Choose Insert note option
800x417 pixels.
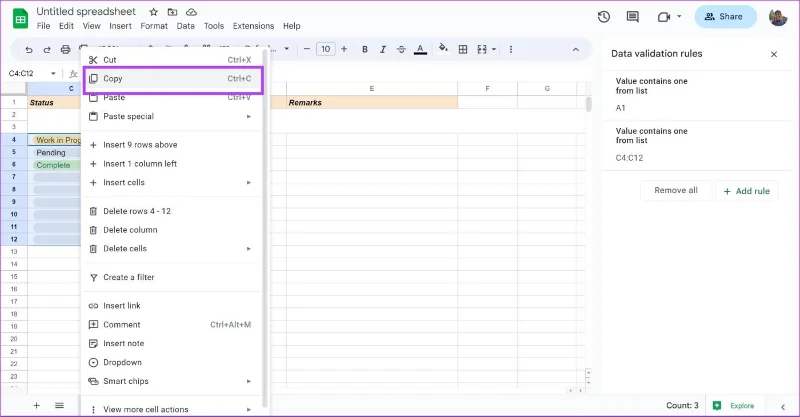(x=171, y=344)
